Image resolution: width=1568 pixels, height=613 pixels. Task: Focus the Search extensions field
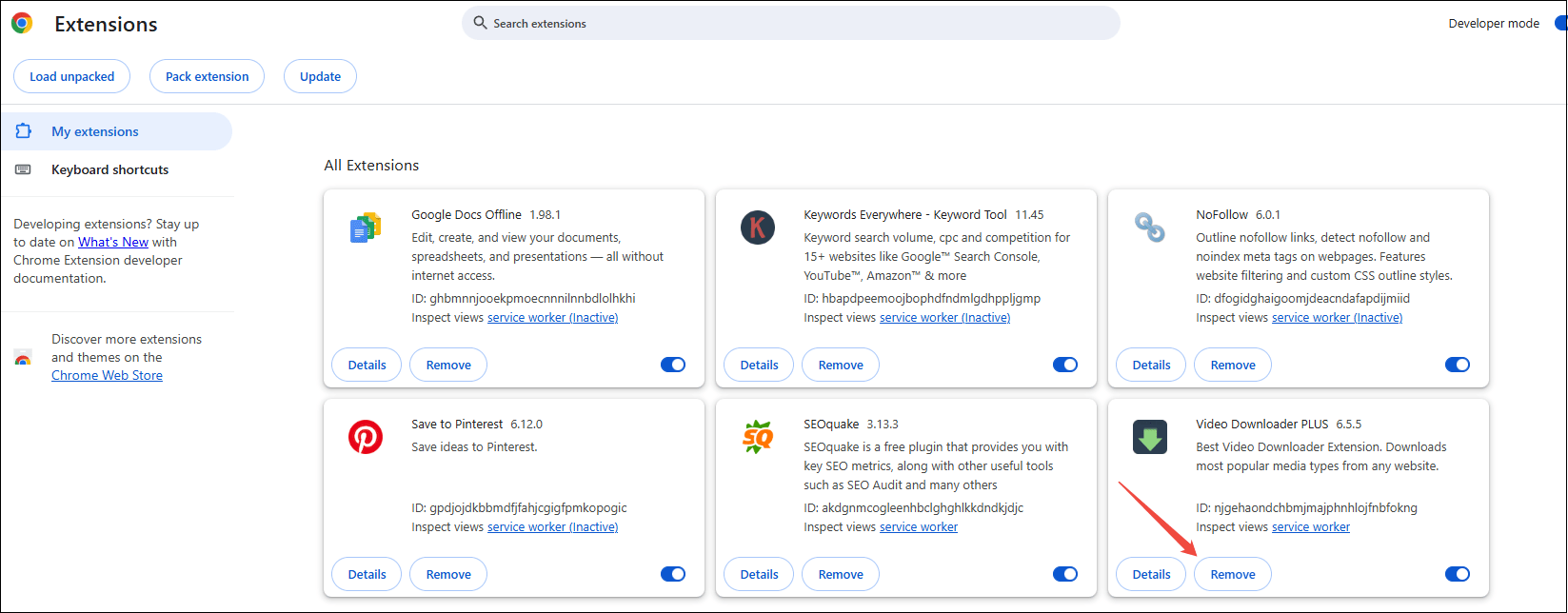[790, 23]
